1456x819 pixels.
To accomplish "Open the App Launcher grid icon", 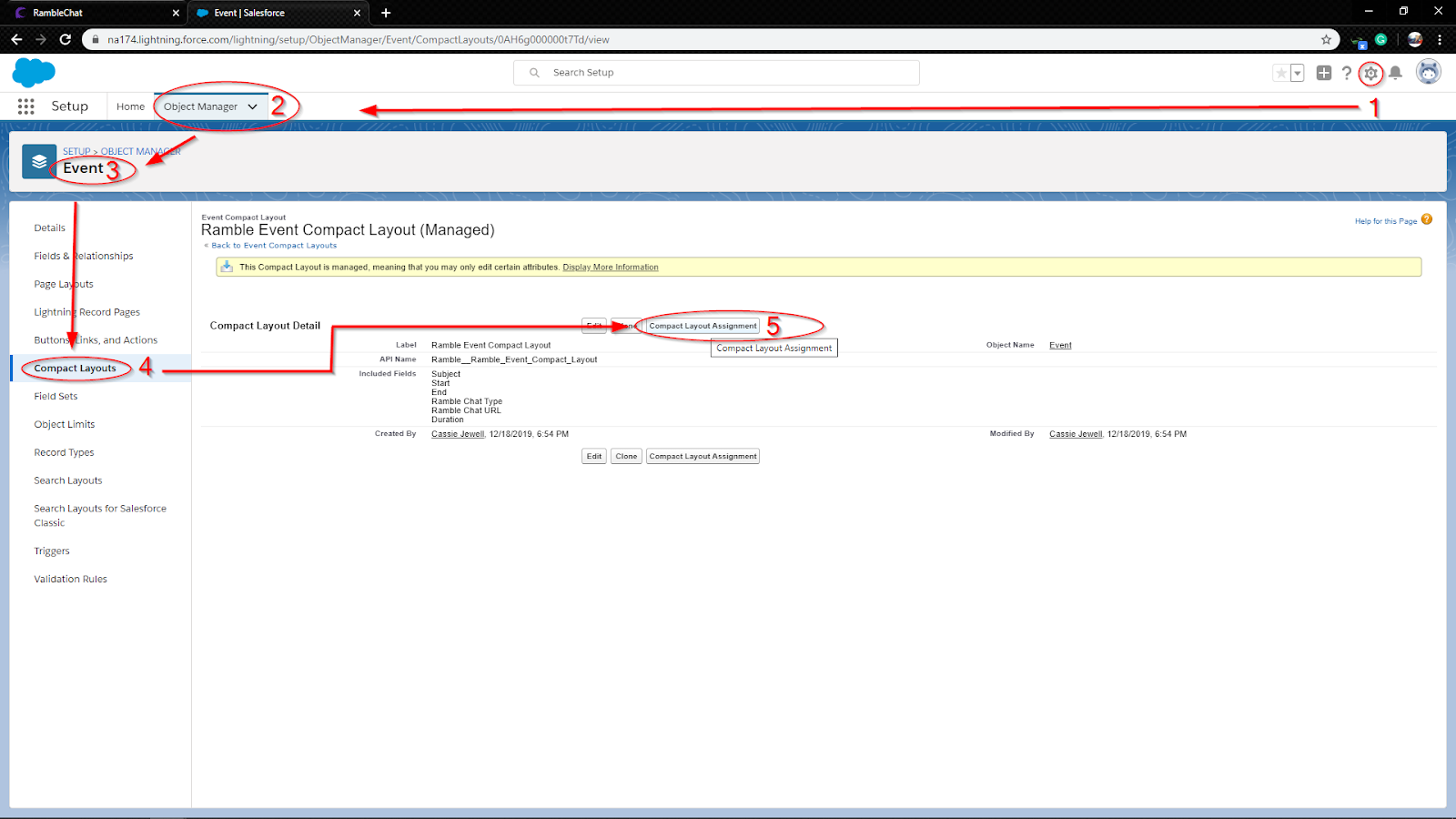I will coord(26,106).
